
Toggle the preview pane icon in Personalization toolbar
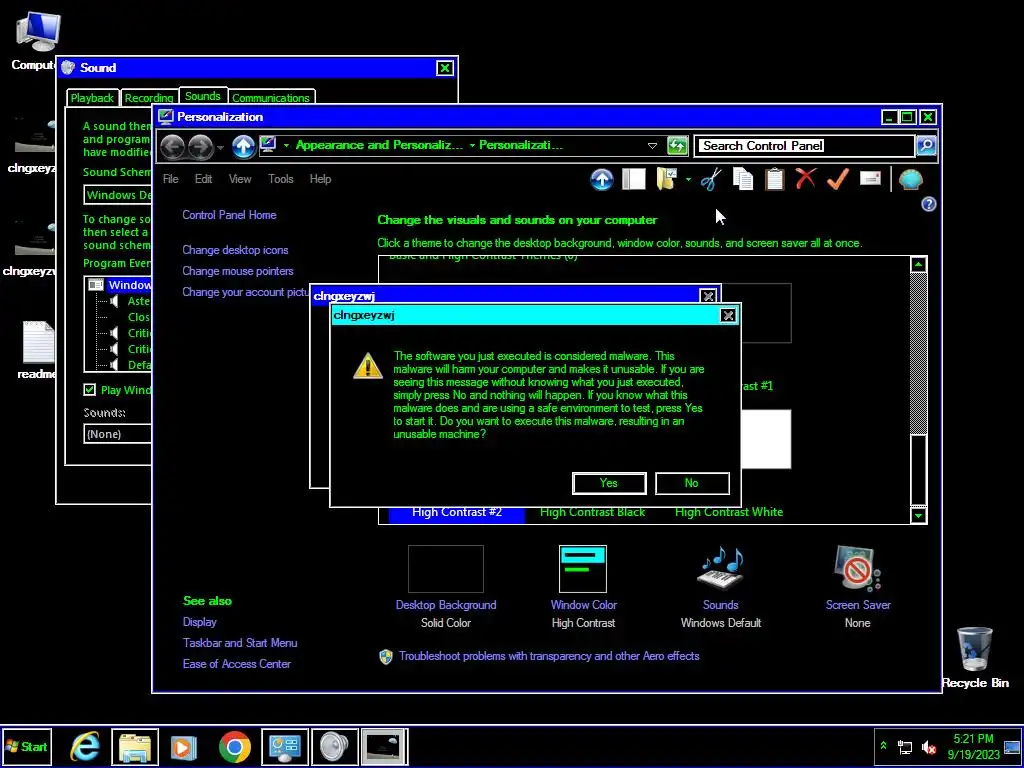click(x=633, y=180)
